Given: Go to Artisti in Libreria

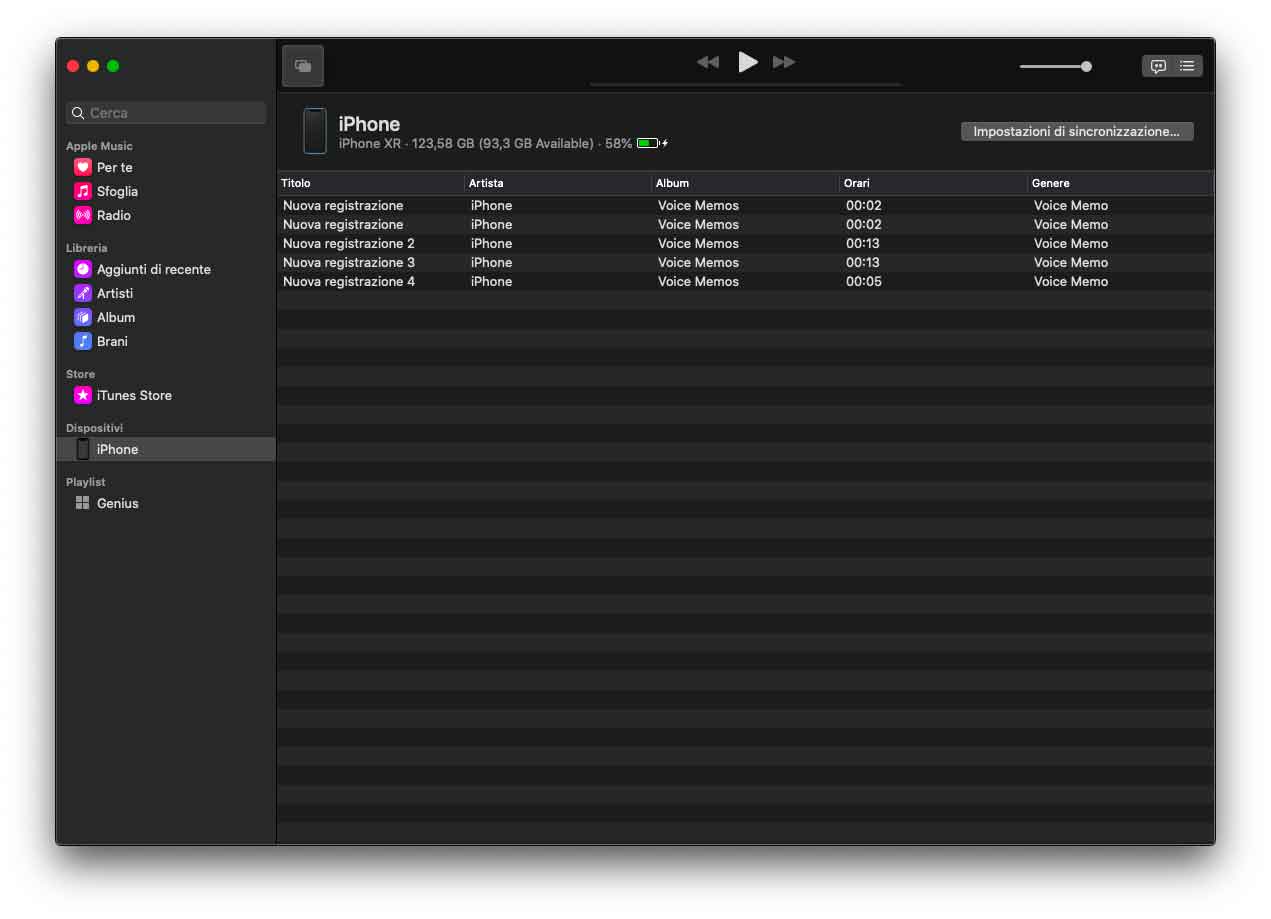Looking at the screenshot, I should (x=115, y=293).
